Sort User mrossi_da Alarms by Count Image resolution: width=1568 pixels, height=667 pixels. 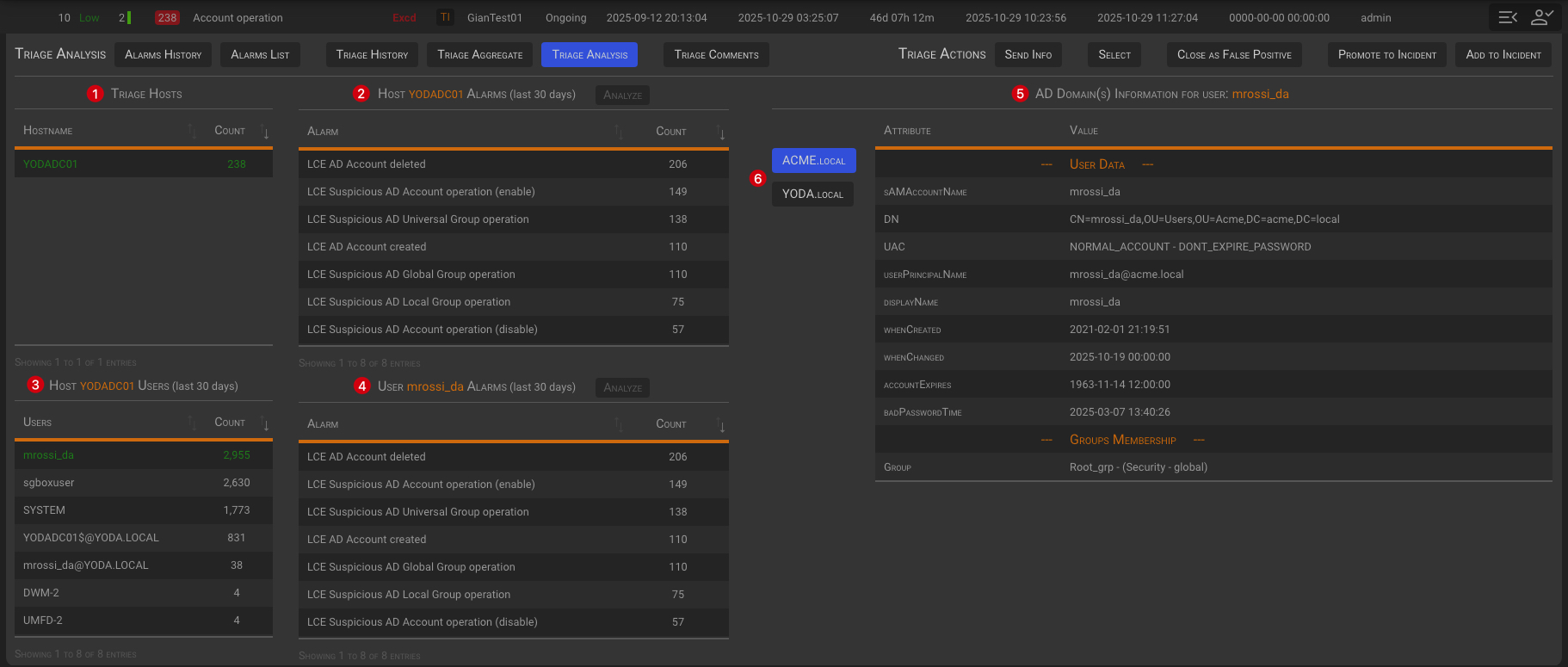tap(721, 425)
